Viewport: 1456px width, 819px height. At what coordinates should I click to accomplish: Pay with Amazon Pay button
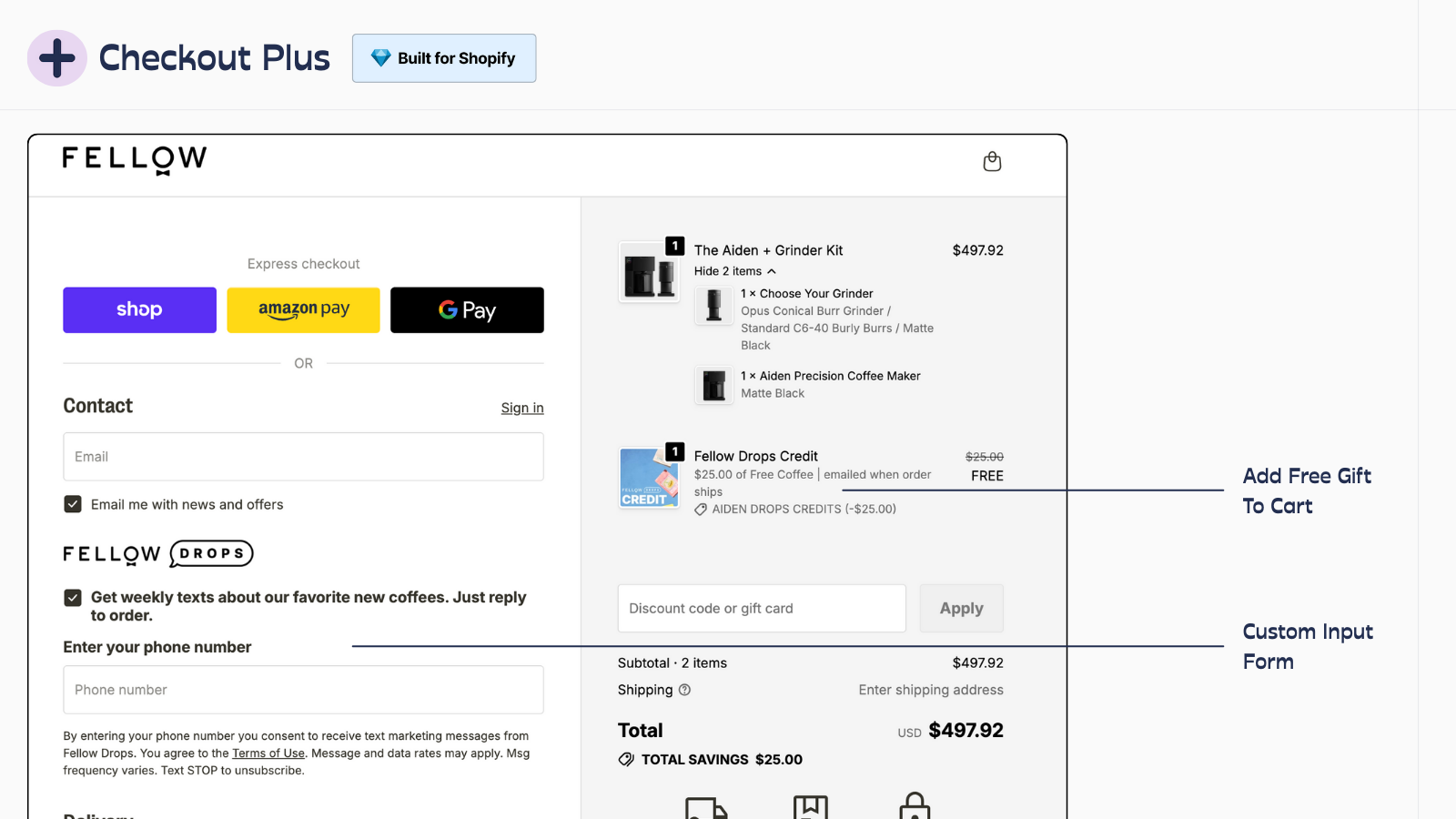pyautogui.click(x=303, y=310)
